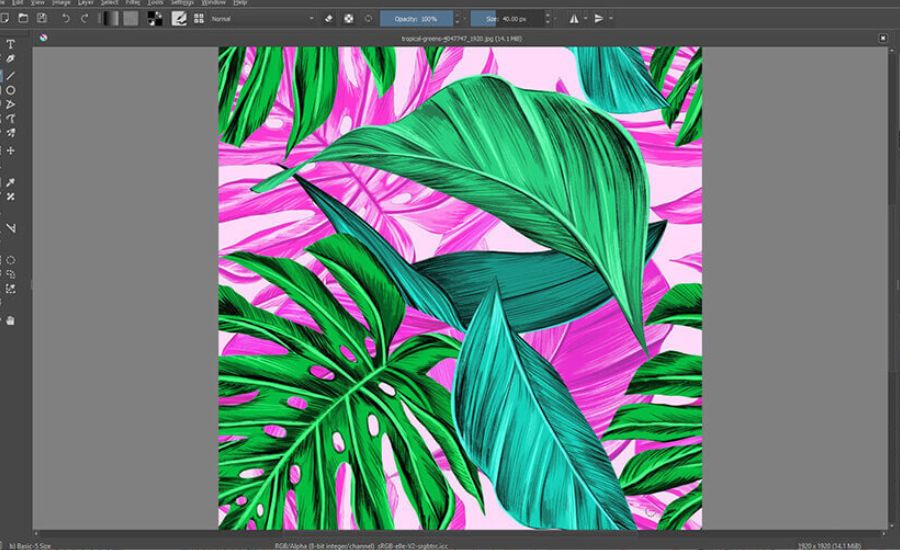The height and width of the screenshot is (550, 900).
Task: Open the brush presets chooser button
Action: [180, 18]
